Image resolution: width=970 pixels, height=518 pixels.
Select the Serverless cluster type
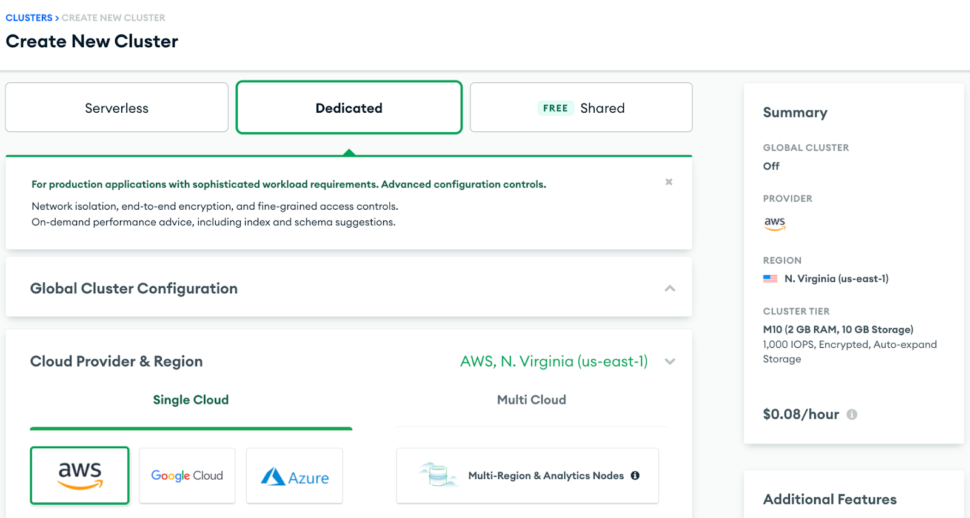(117, 108)
